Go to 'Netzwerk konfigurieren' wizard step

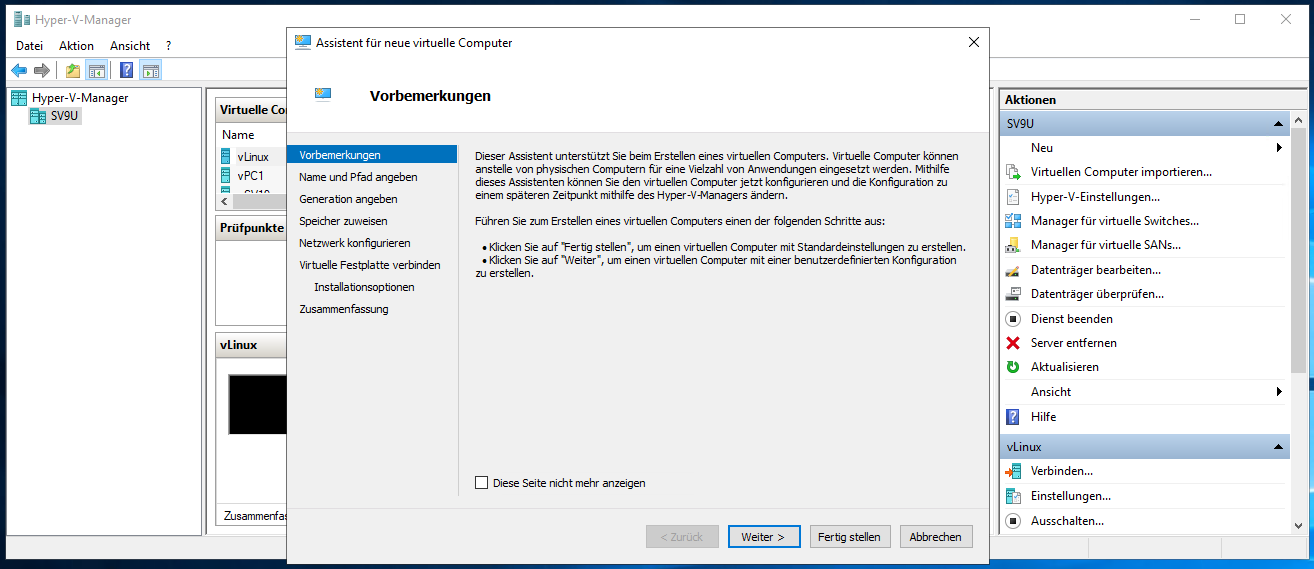pos(354,243)
